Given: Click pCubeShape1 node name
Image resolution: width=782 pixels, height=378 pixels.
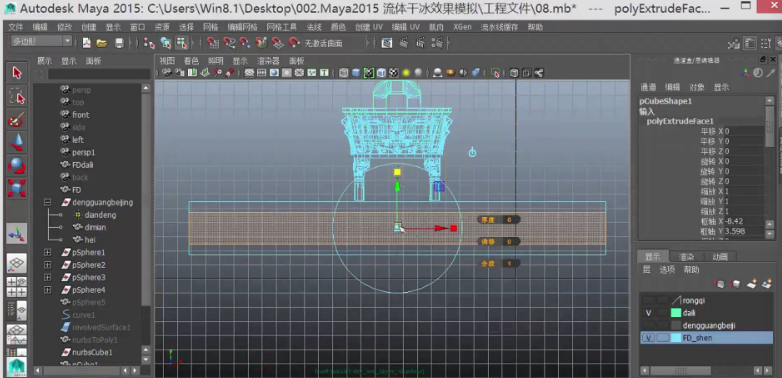Looking at the screenshot, I should [x=665, y=101].
